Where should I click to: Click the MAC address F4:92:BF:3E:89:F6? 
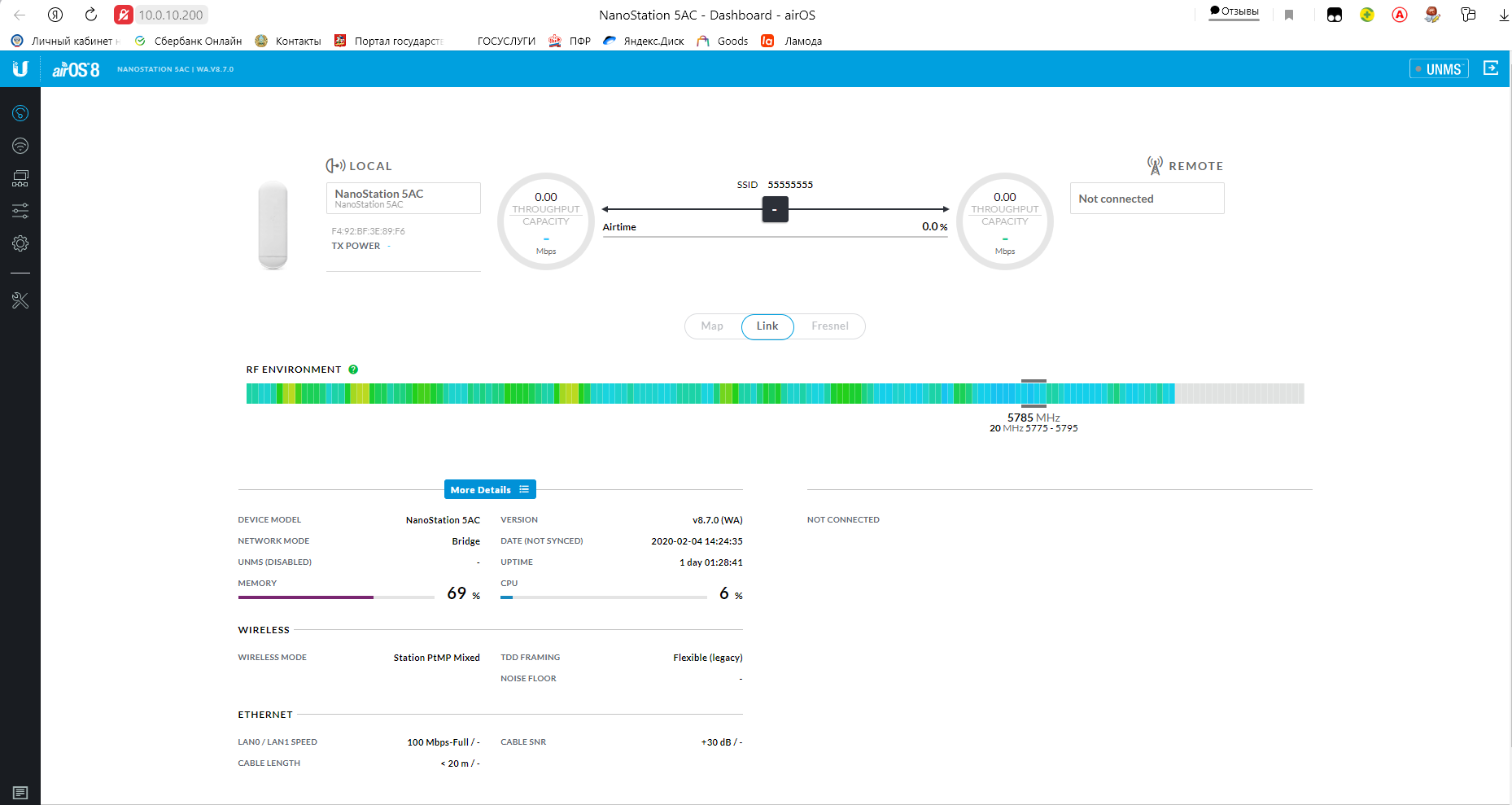click(368, 231)
